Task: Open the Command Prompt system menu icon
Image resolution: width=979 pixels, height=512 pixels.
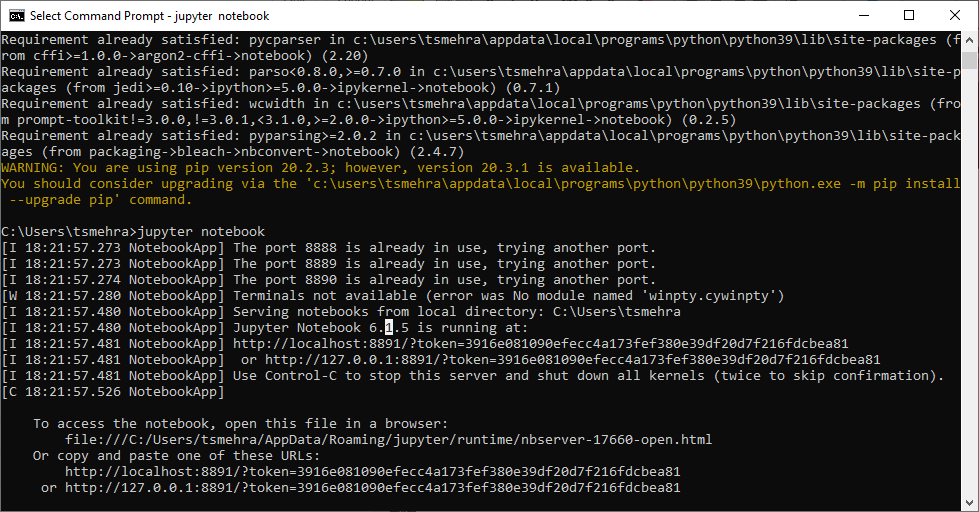Action: pyautogui.click(x=16, y=16)
